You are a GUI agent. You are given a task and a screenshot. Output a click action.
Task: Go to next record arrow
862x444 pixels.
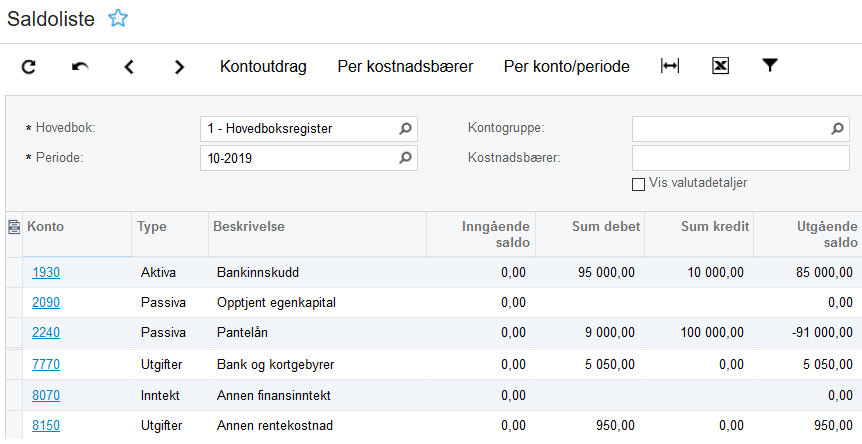point(179,67)
